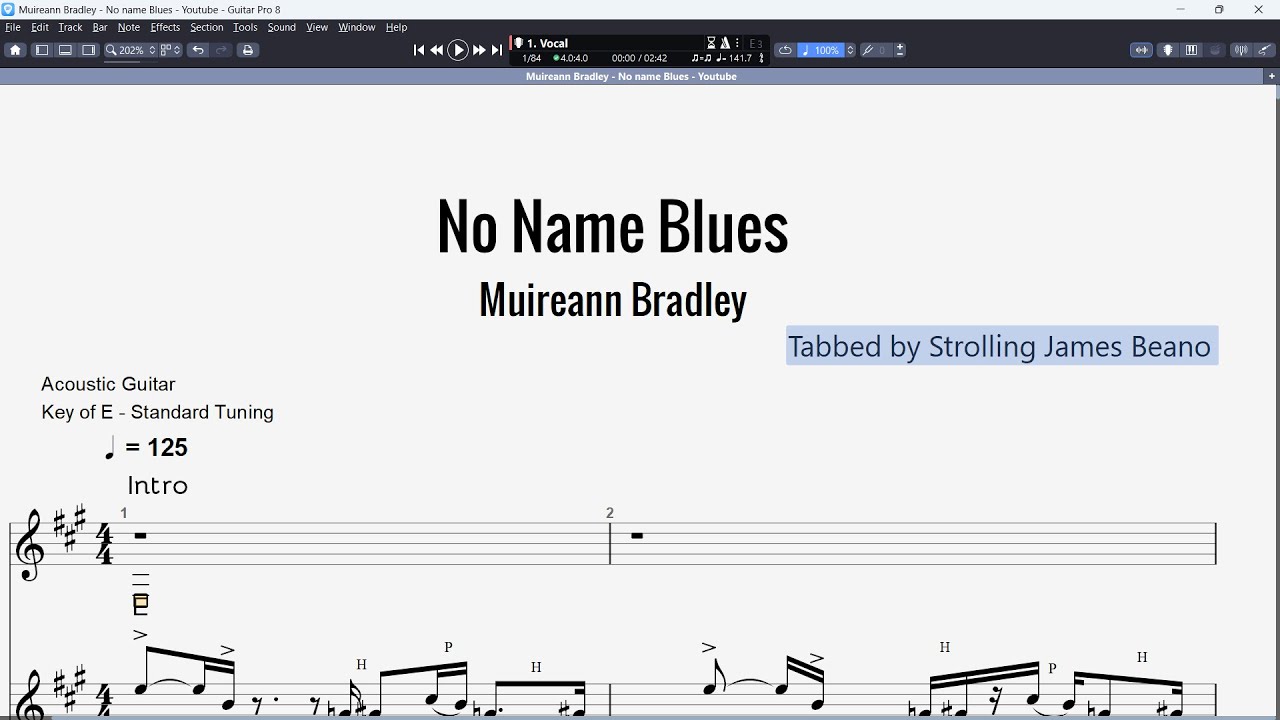This screenshot has width=1280, height=720.
Task: Open the View menu
Action: pos(317,27)
